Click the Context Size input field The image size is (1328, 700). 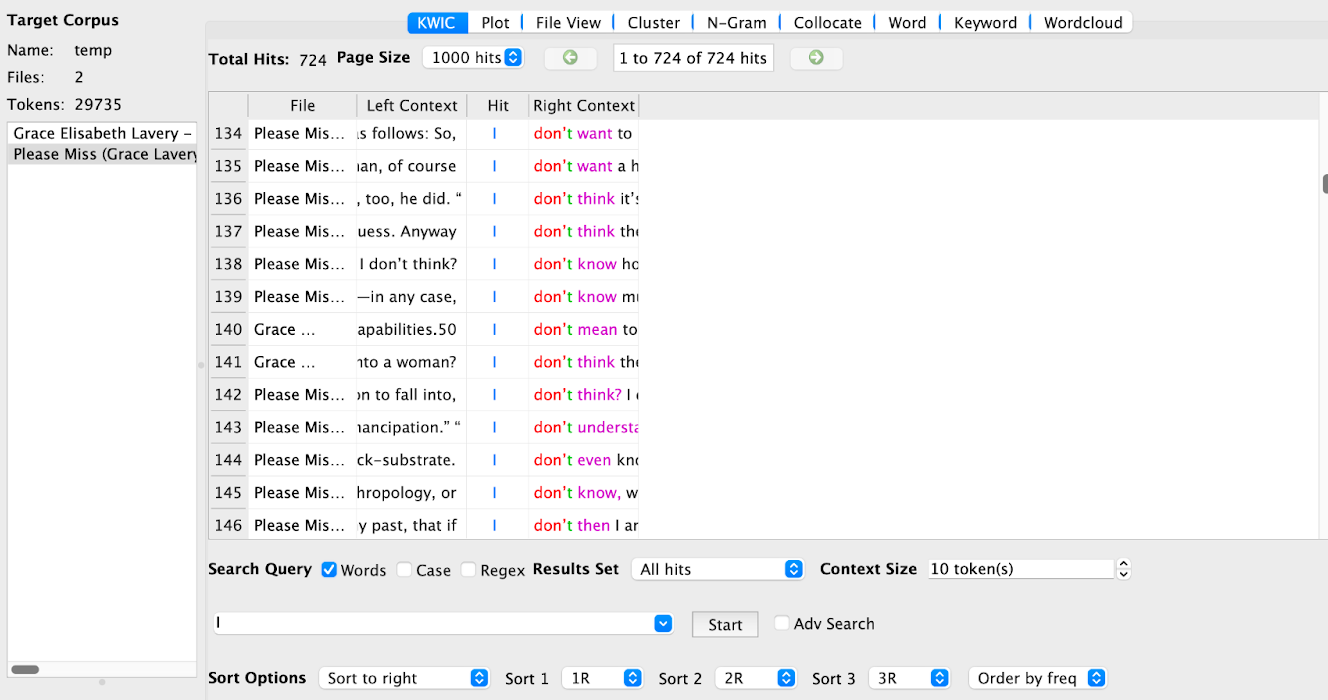click(1021, 569)
